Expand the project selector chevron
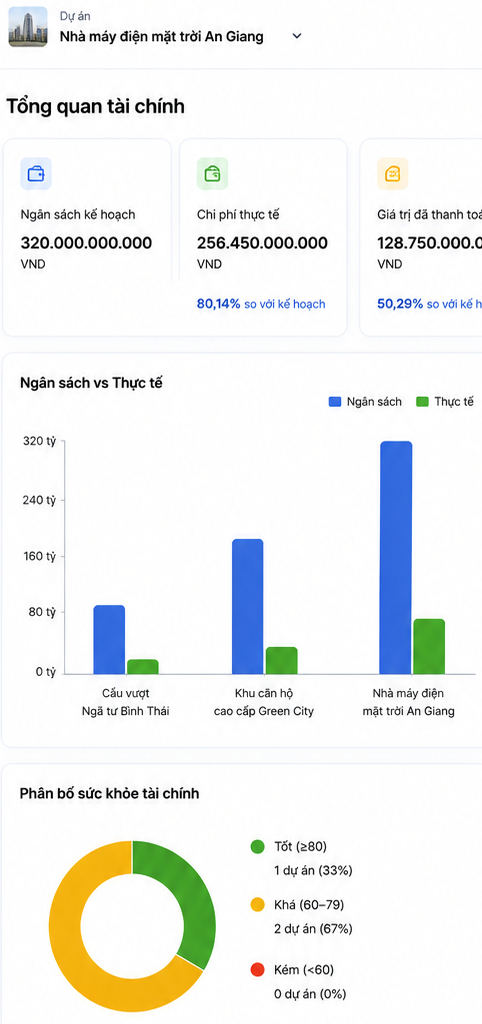Image resolution: width=482 pixels, height=1024 pixels. [297, 37]
